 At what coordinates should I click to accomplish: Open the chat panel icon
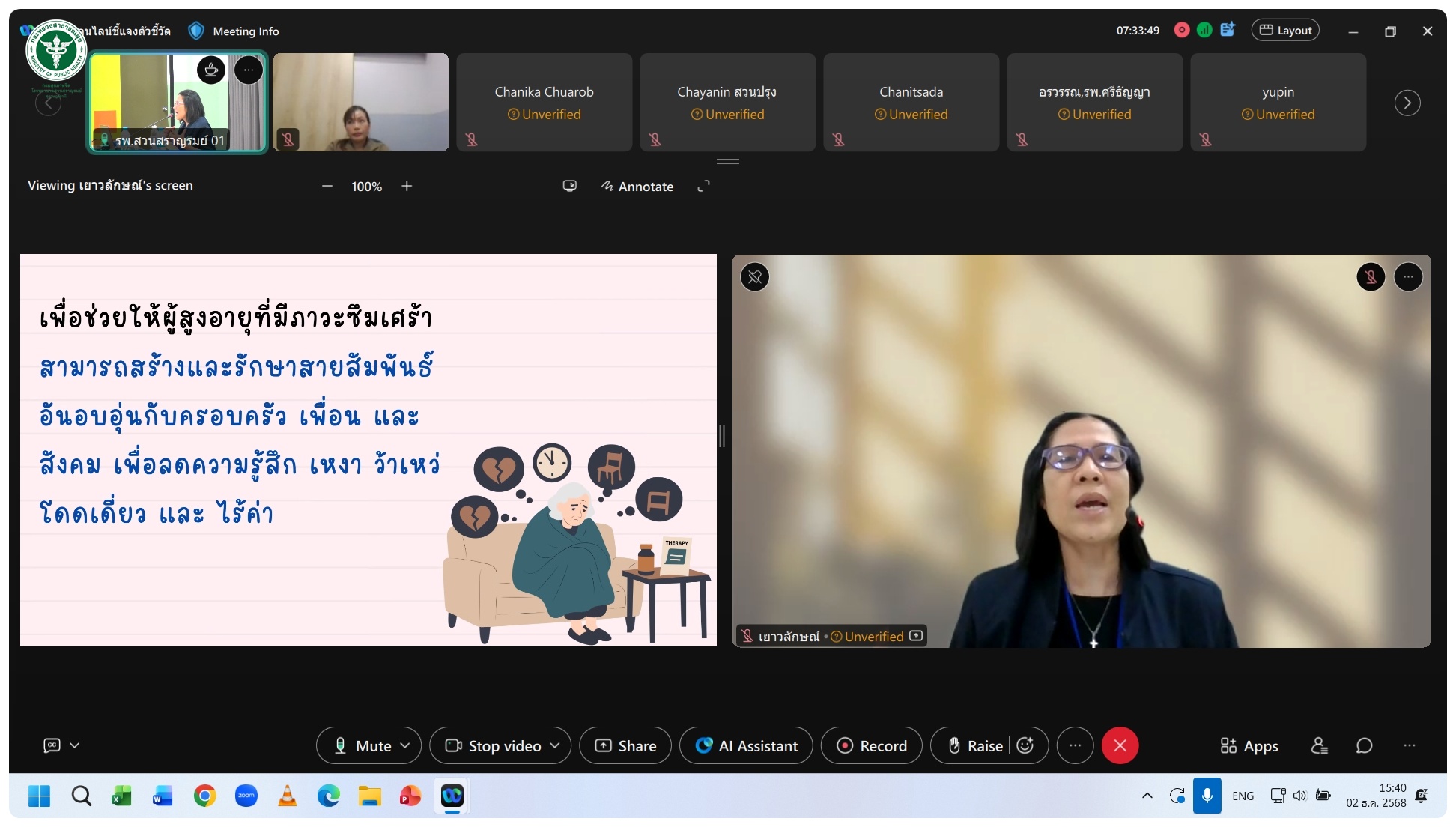coord(1364,745)
